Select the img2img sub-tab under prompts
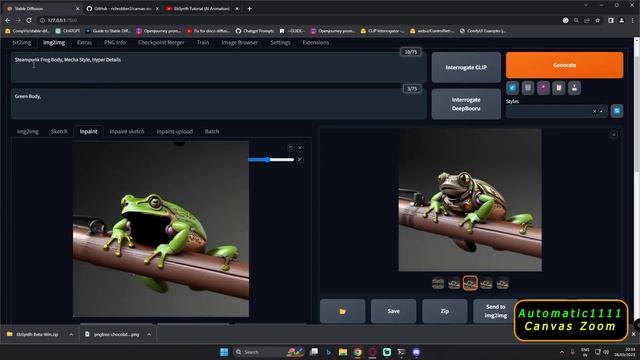This screenshot has height=360, width=640. 28,131
